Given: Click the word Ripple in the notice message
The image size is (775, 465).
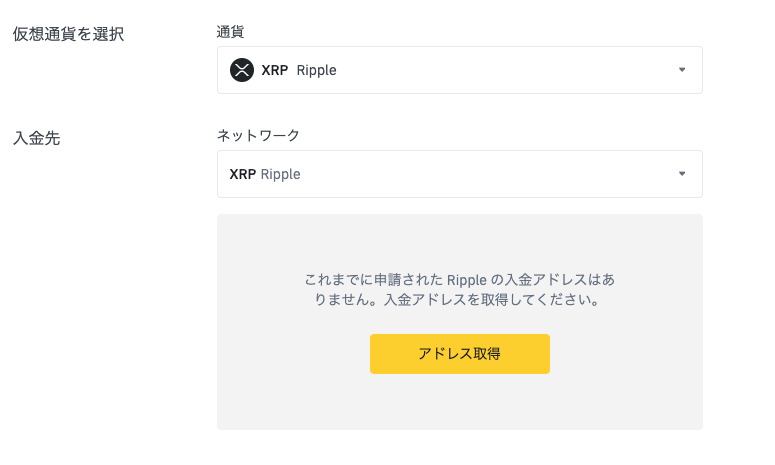Looking at the screenshot, I should 467,280.
